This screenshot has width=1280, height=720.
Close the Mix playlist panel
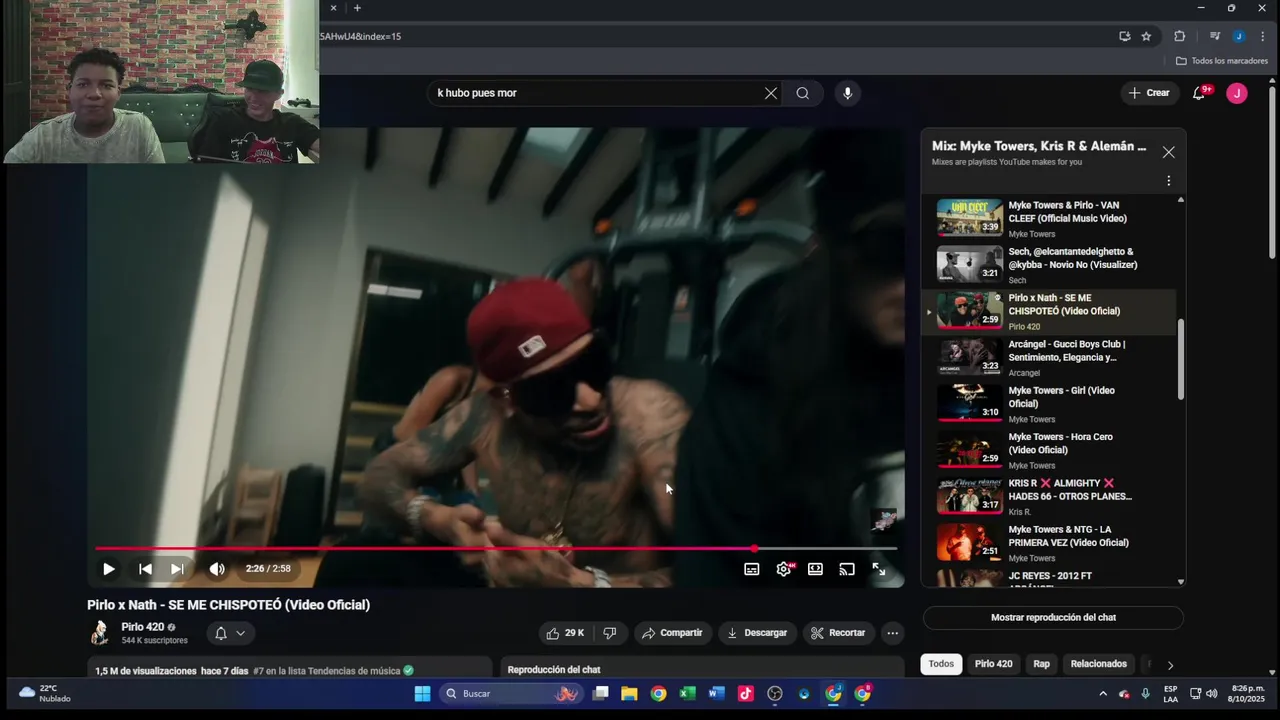(x=1168, y=152)
